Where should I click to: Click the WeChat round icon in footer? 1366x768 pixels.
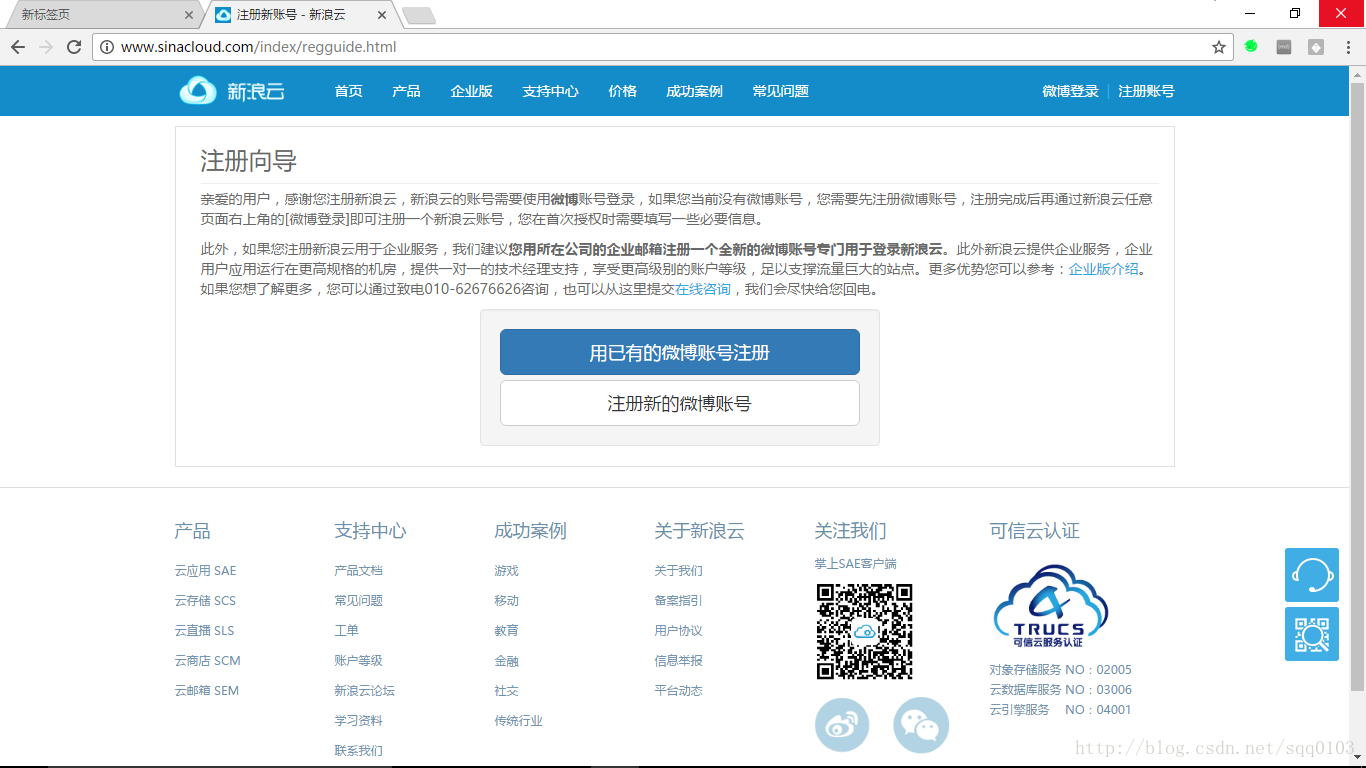point(921,725)
